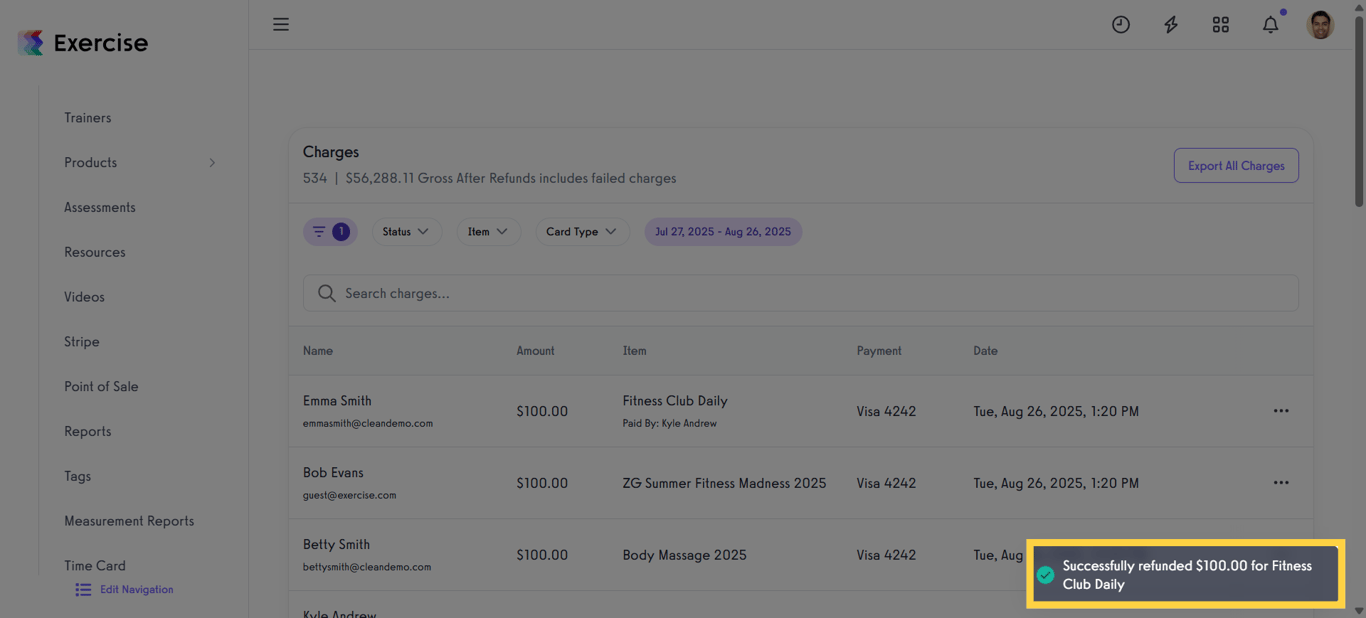Click the search magnifier in the charges search bar
The width and height of the screenshot is (1366, 618).
coord(326,293)
